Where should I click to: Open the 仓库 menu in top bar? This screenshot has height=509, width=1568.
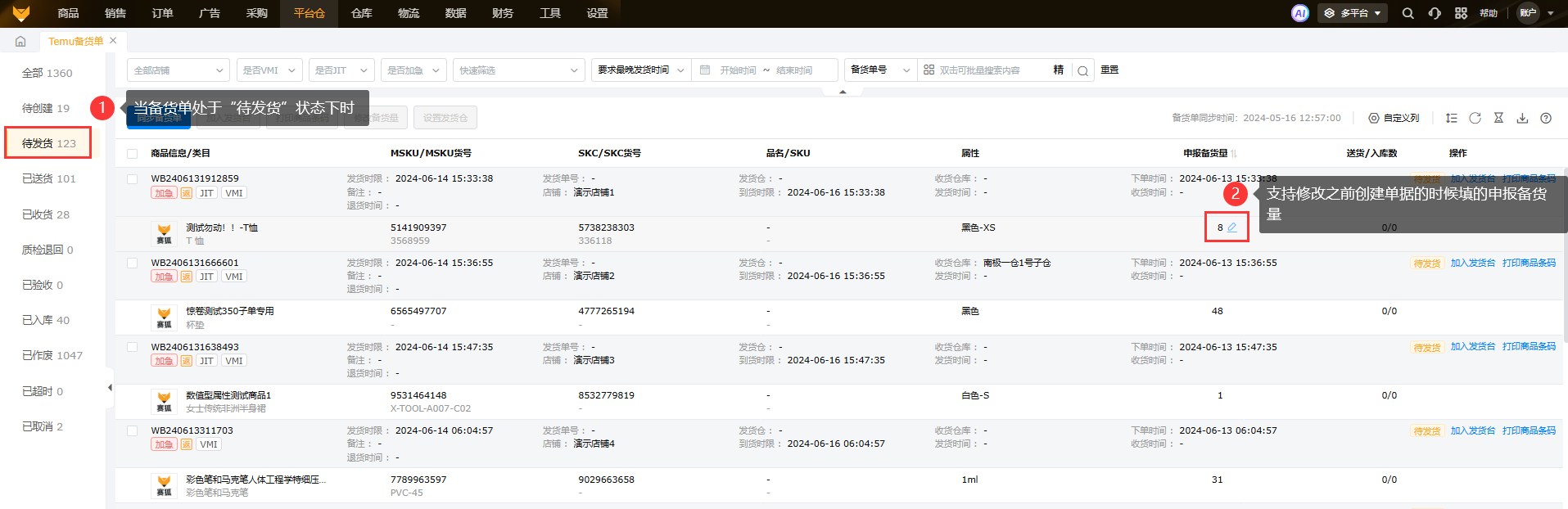coord(361,13)
